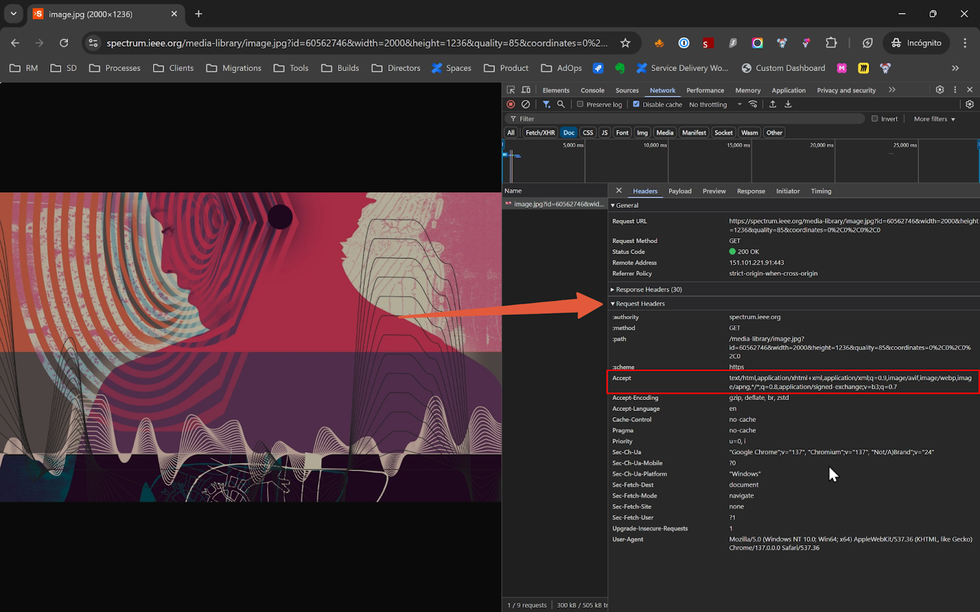The width and height of the screenshot is (980, 612).
Task: Show only Img network requests
Action: click(x=642, y=132)
